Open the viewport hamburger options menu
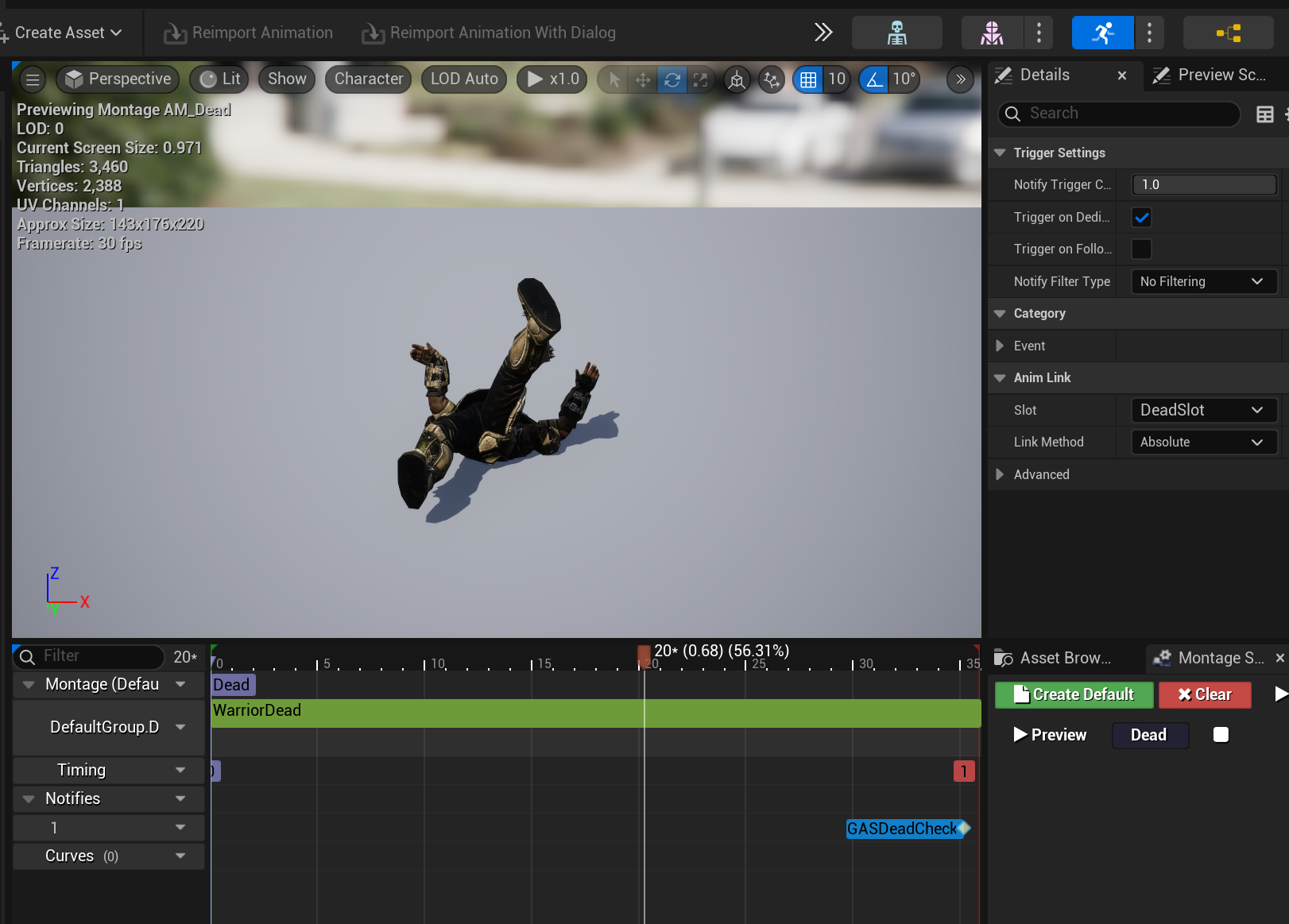 pyautogui.click(x=33, y=79)
